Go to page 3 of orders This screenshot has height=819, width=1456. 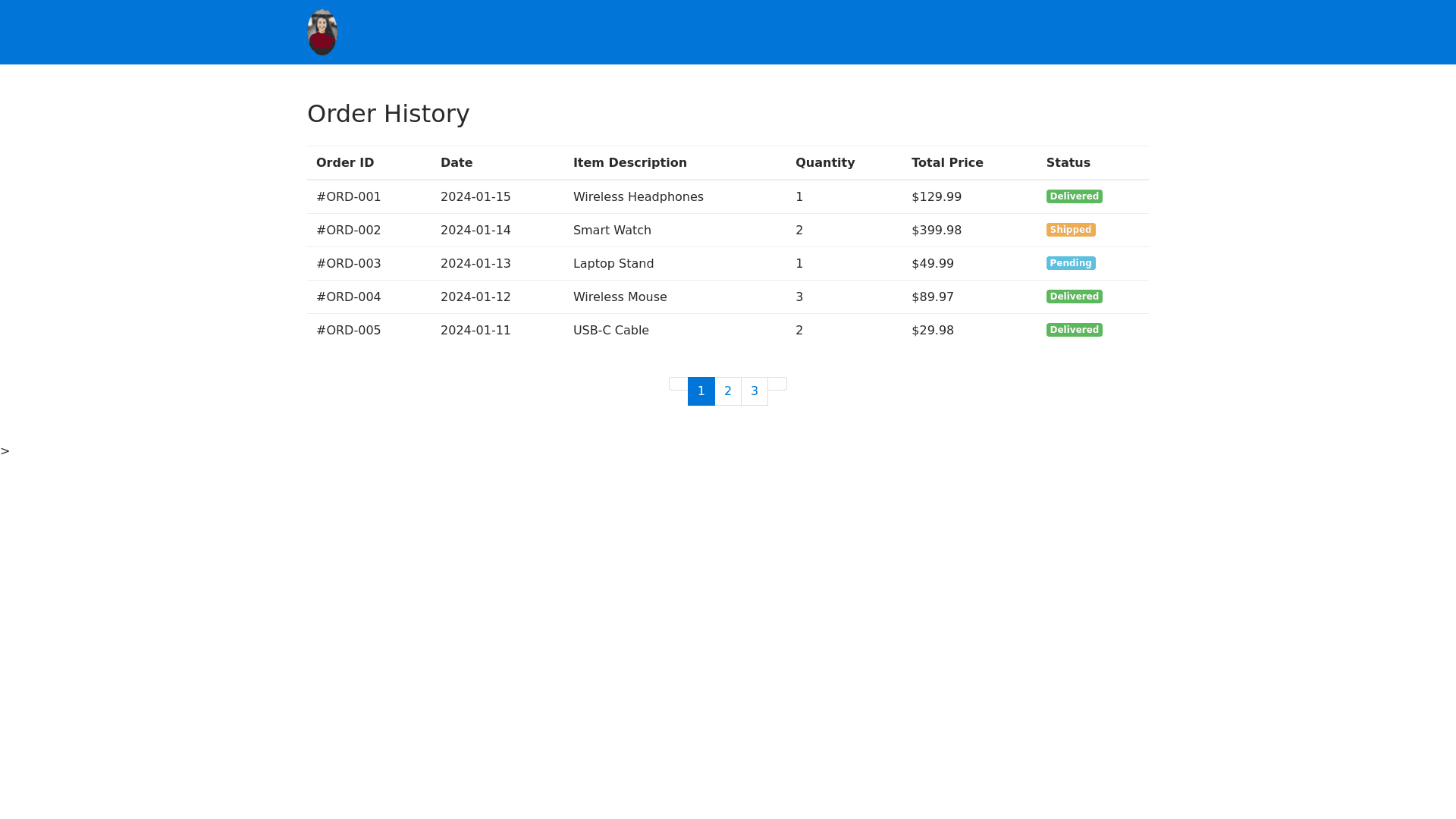(x=755, y=391)
